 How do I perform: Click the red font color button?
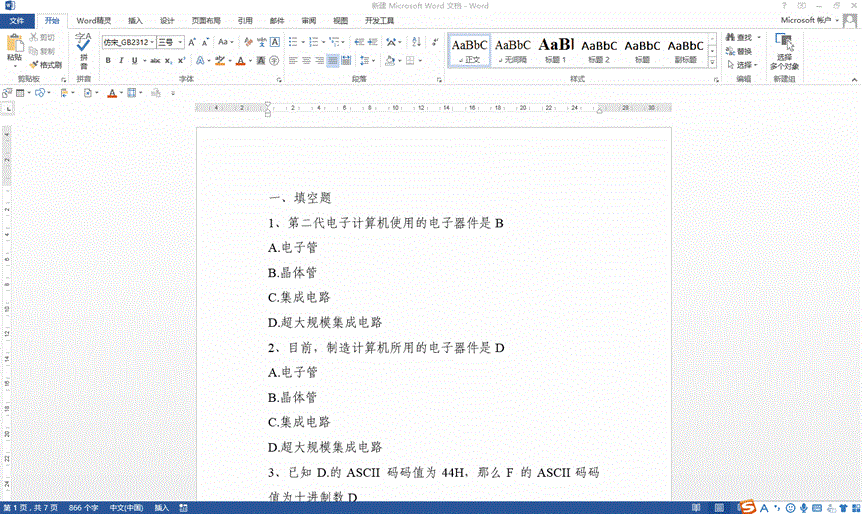[x=240, y=61]
